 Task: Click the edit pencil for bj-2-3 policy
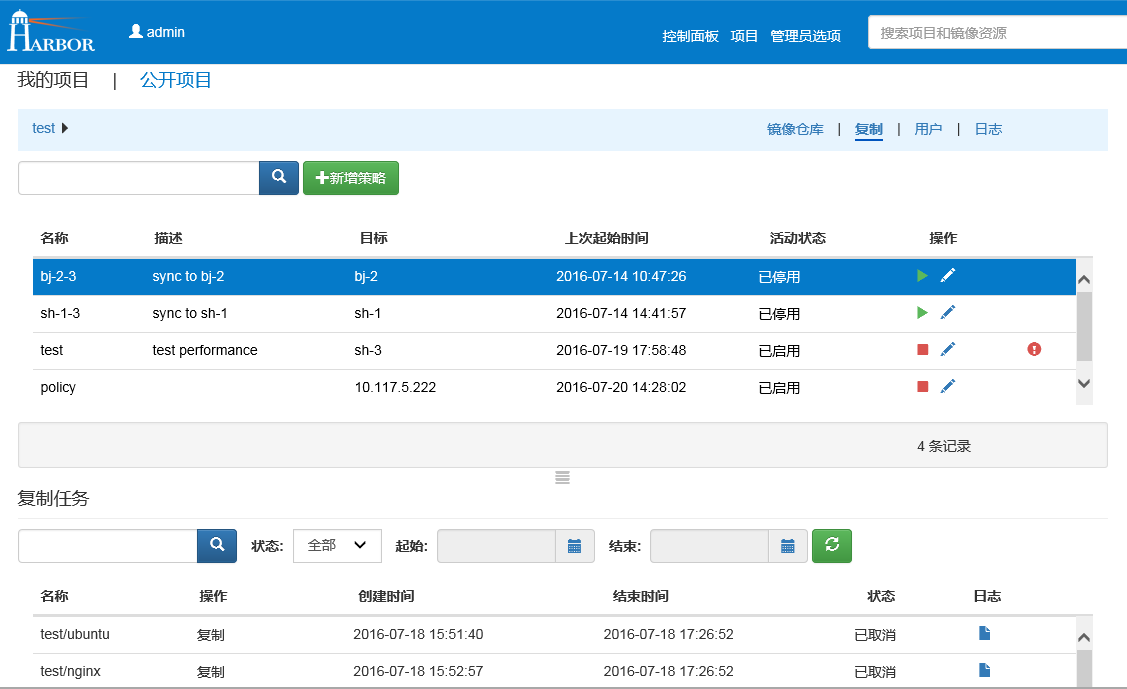948,276
